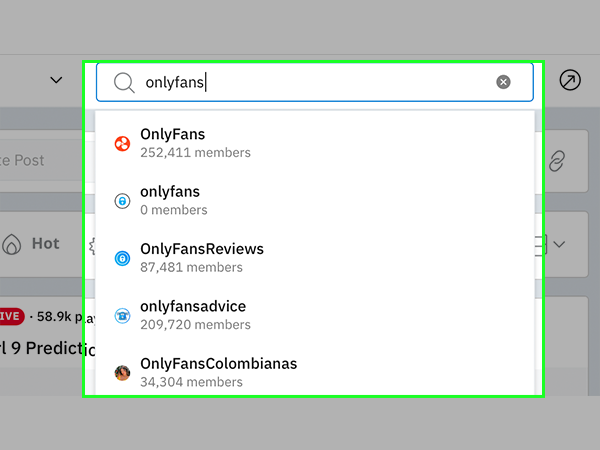Click 34,304 members text
This screenshot has width=600, height=450.
coord(191,382)
